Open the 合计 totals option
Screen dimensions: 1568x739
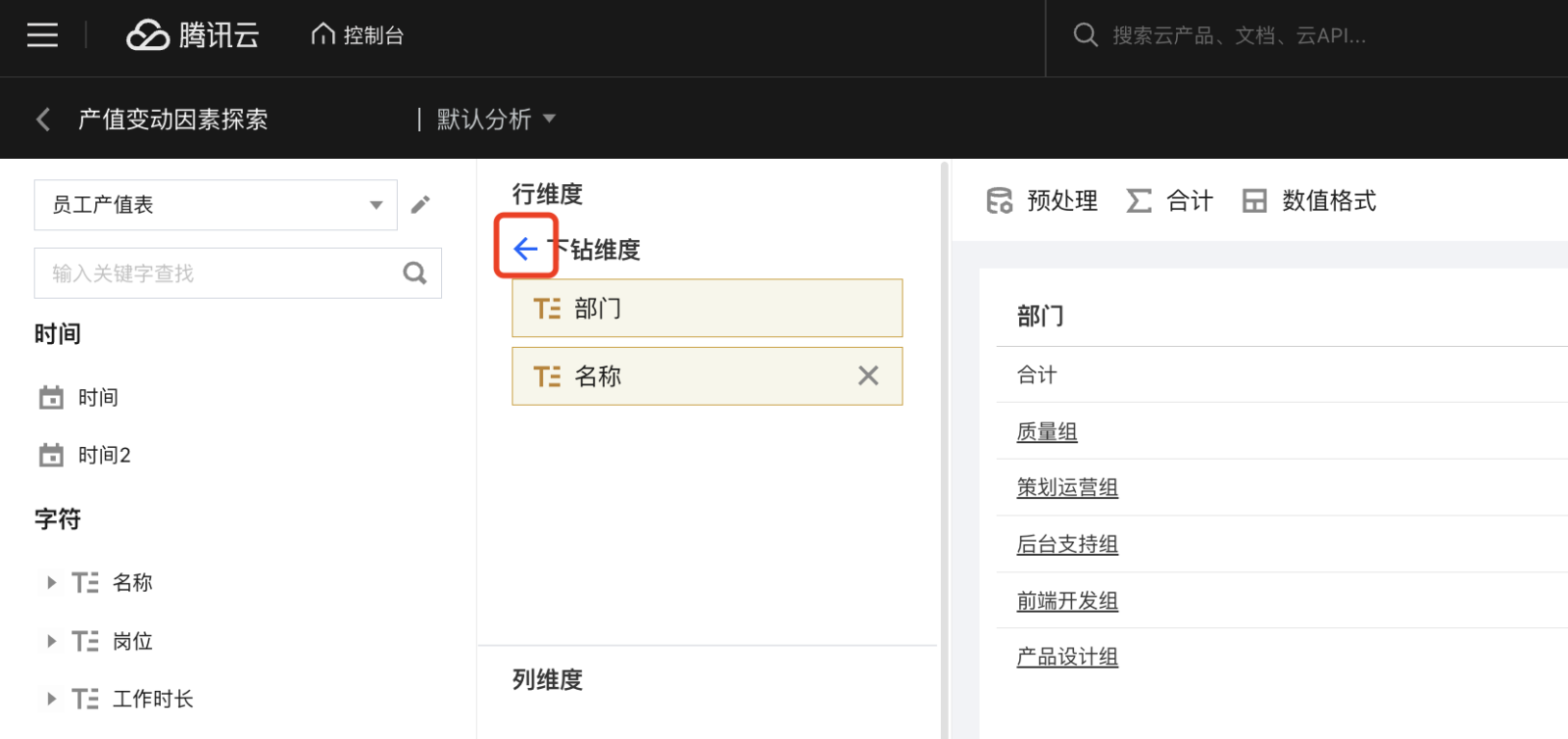click(1170, 201)
